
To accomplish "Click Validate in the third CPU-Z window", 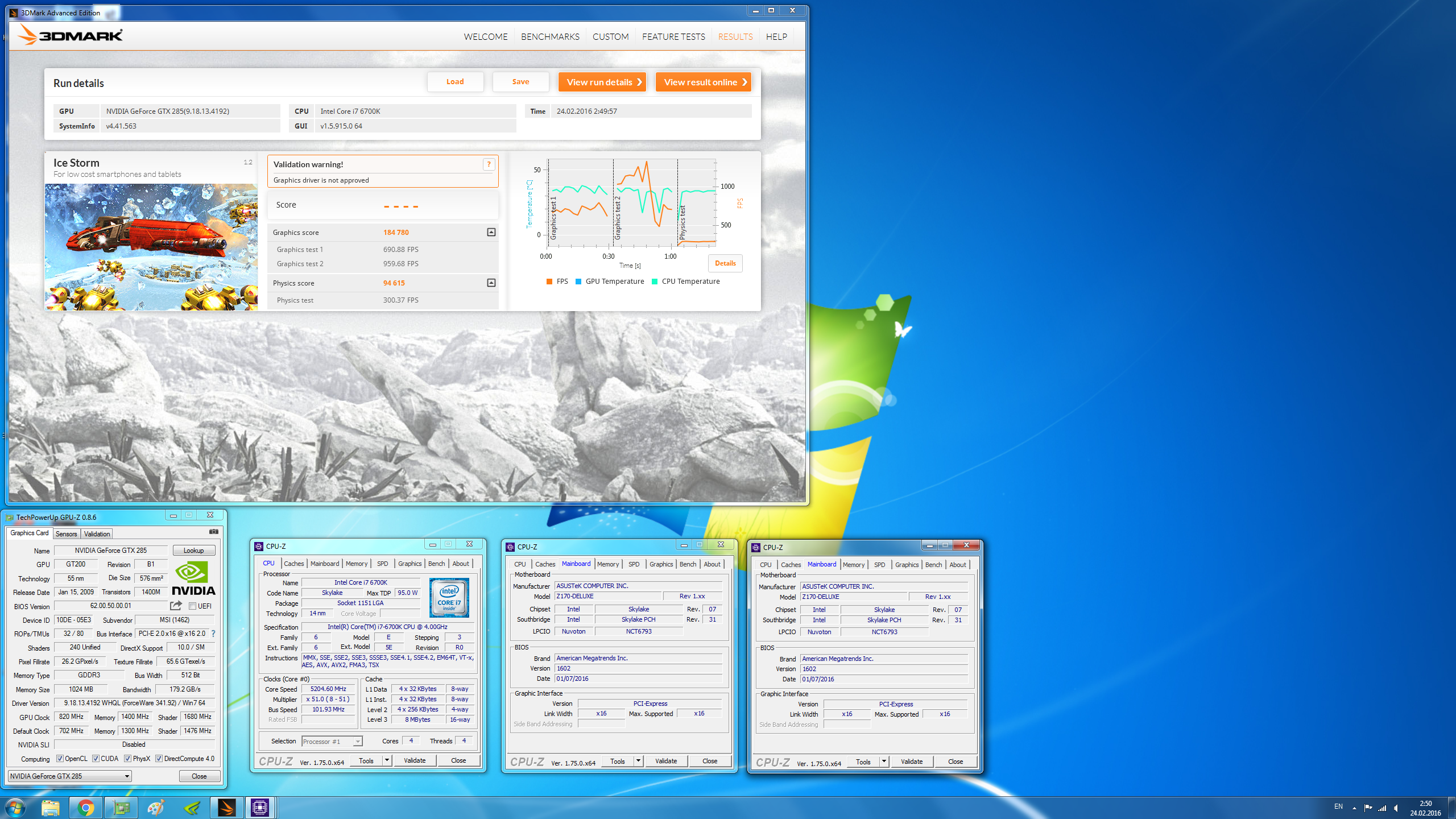I will (912, 762).
